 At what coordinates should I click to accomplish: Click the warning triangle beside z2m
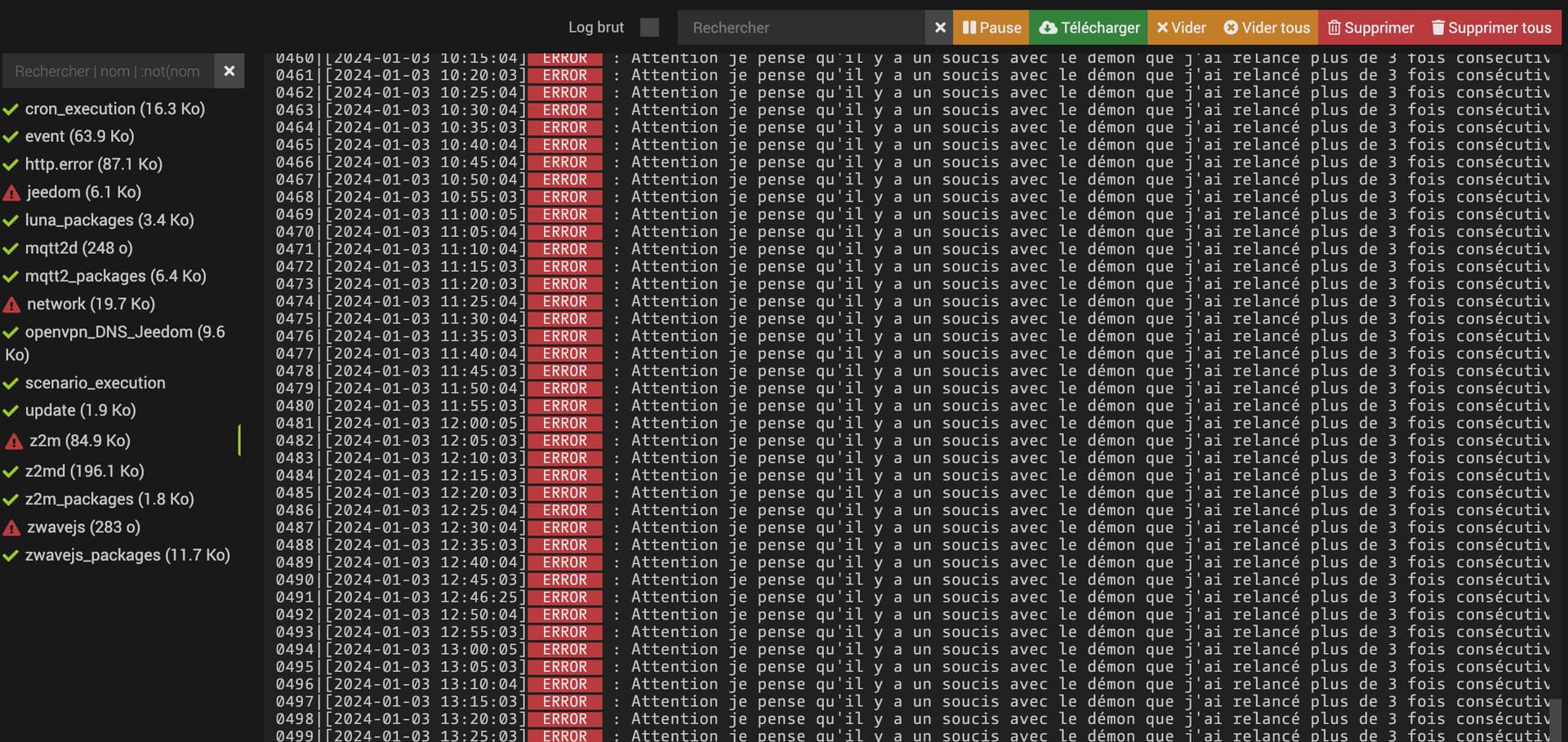point(14,442)
